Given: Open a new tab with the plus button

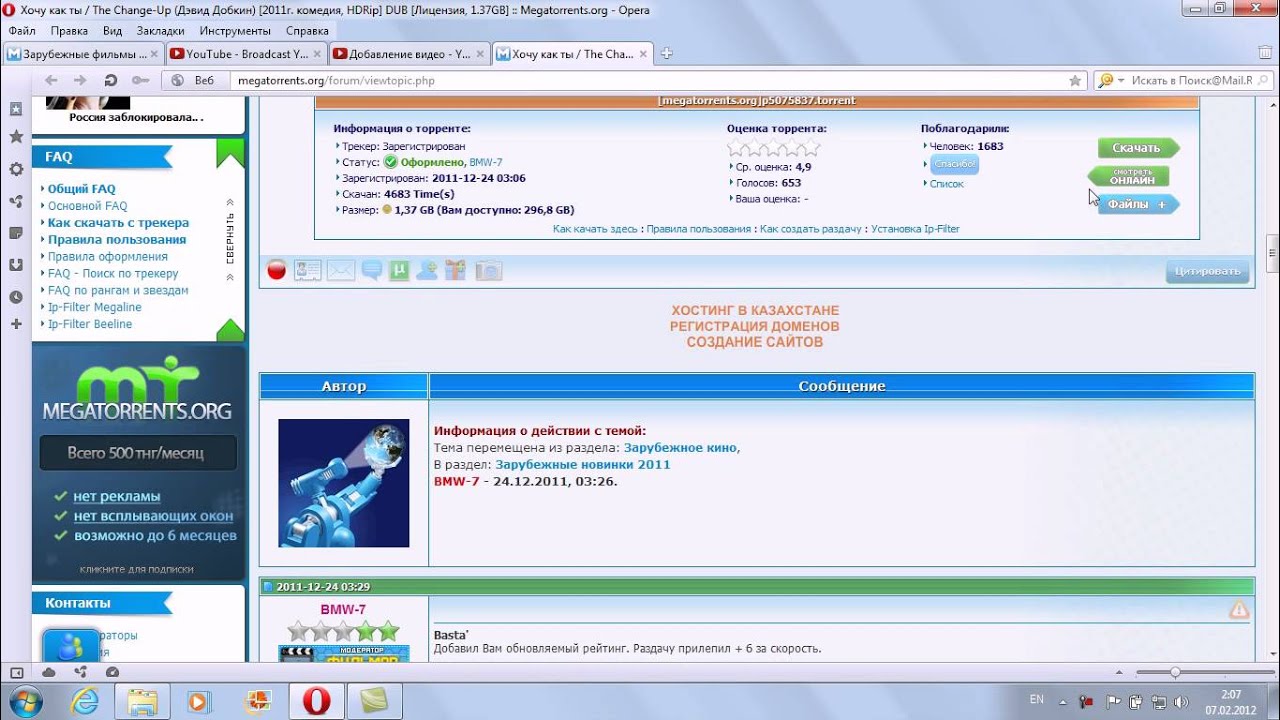Looking at the screenshot, I should click(667, 54).
